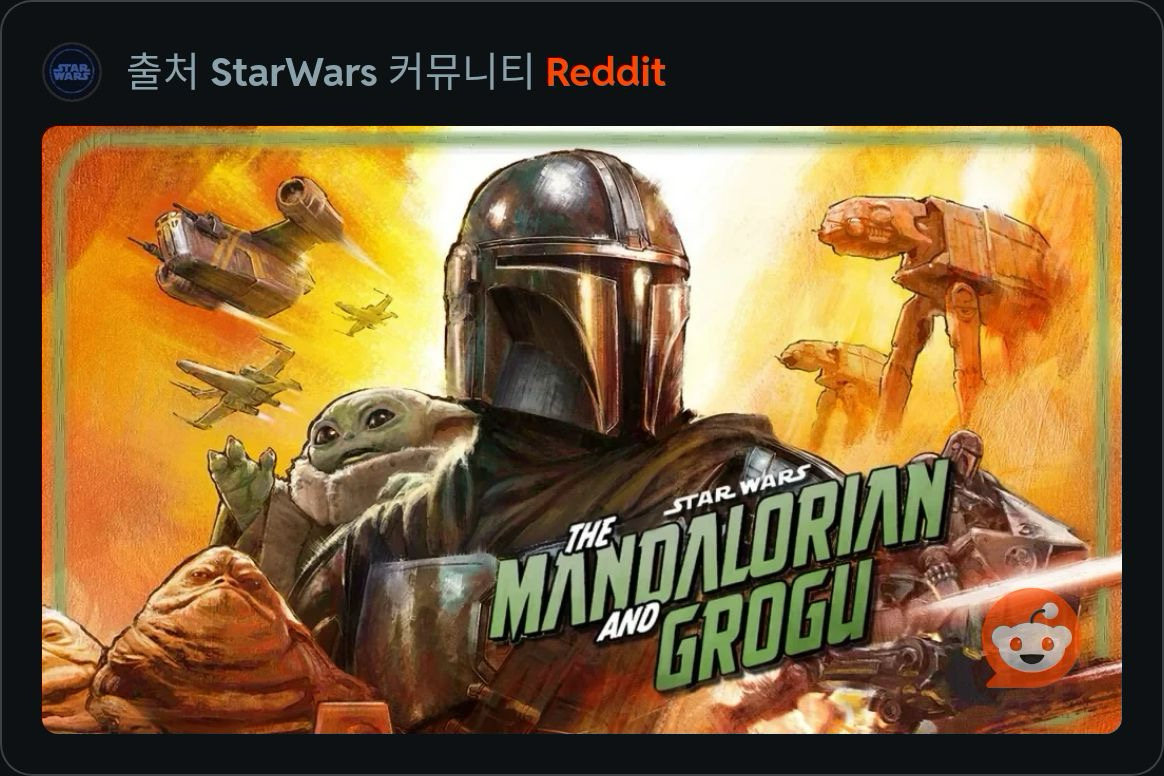Click the 출처 label text
The image size is (1164, 776).
(163, 72)
